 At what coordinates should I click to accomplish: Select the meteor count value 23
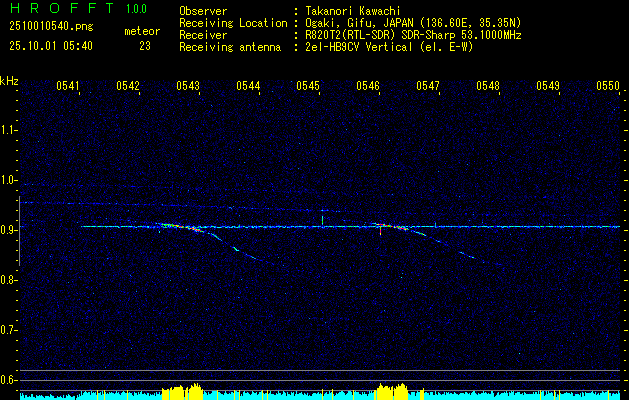pyautogui.click(x=145, y=45)
